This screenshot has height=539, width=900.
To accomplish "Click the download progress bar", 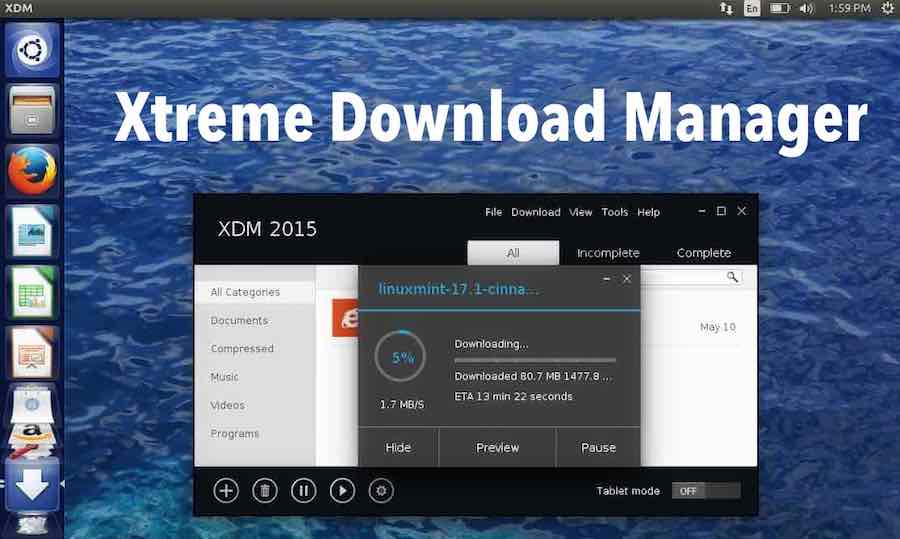I will coord(535,360).
